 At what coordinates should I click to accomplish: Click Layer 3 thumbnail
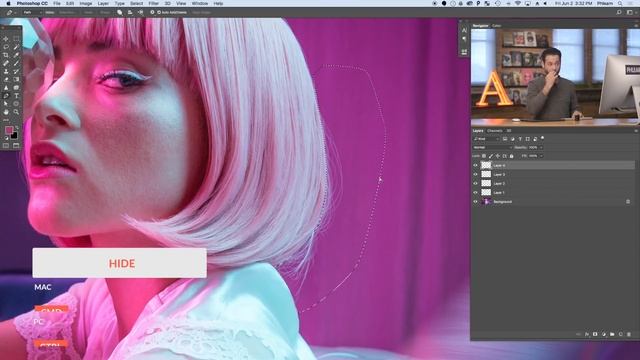pyautogui.click(x=486, y=174)
